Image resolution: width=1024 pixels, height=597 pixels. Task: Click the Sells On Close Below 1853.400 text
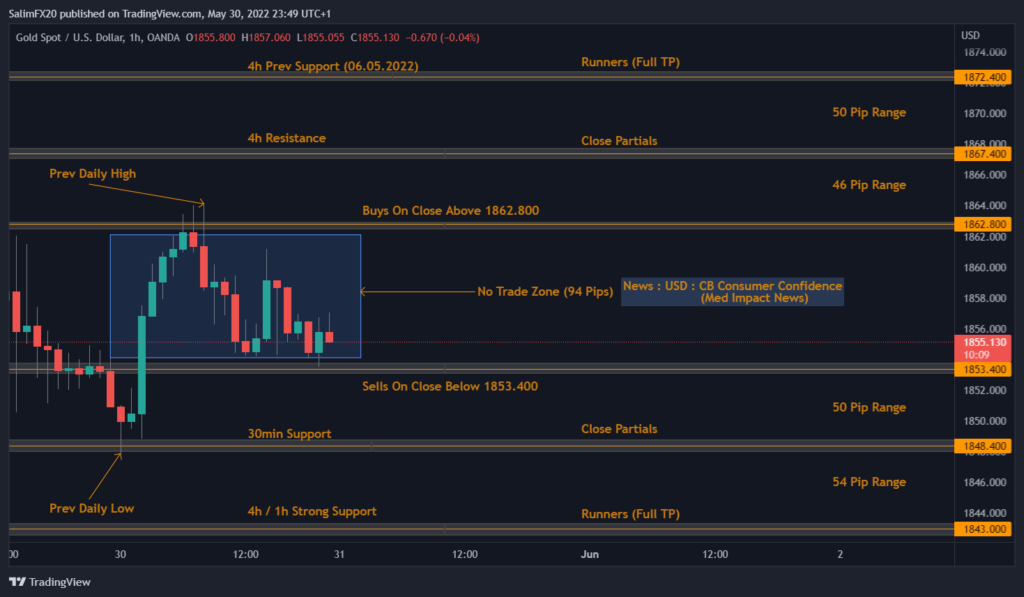(450, 386)
